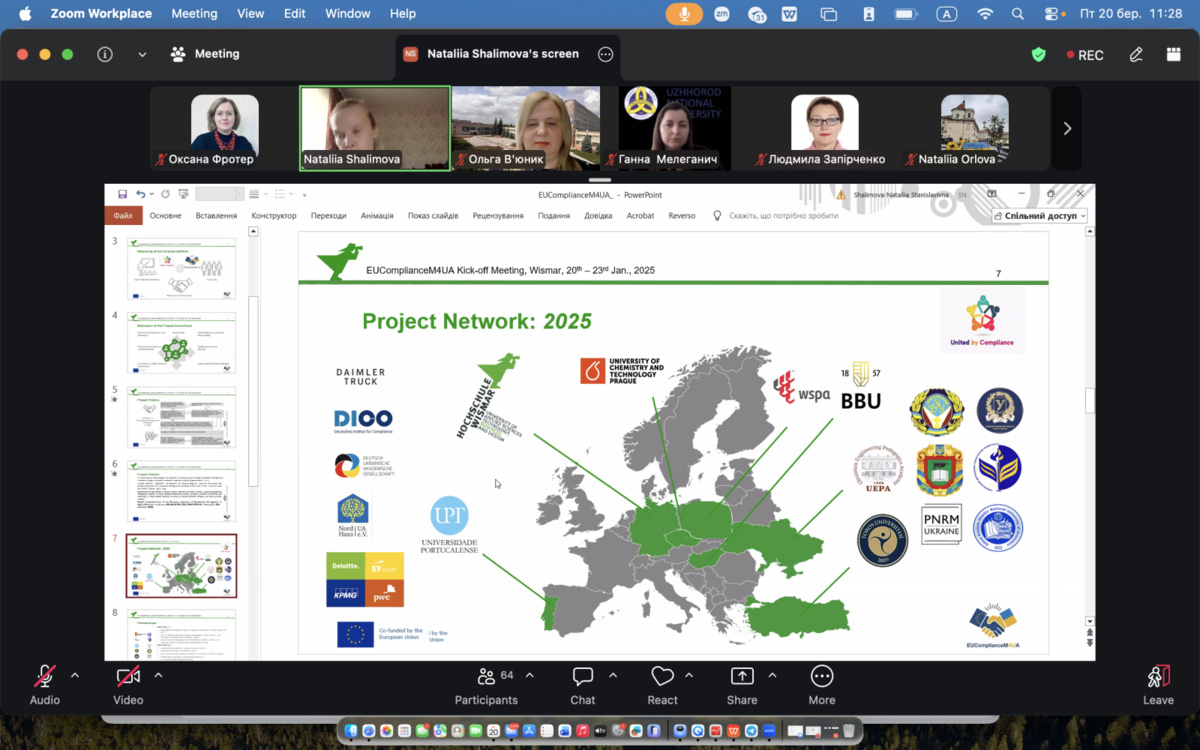Show next participants with right arrow
Image resolution: width=1200 pixels, height=750 pixels.
[x=1067, y=128]
